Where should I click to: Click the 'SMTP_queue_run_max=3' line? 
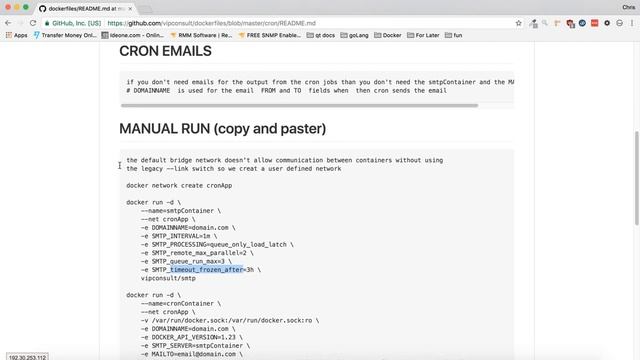tap(186, 261)
